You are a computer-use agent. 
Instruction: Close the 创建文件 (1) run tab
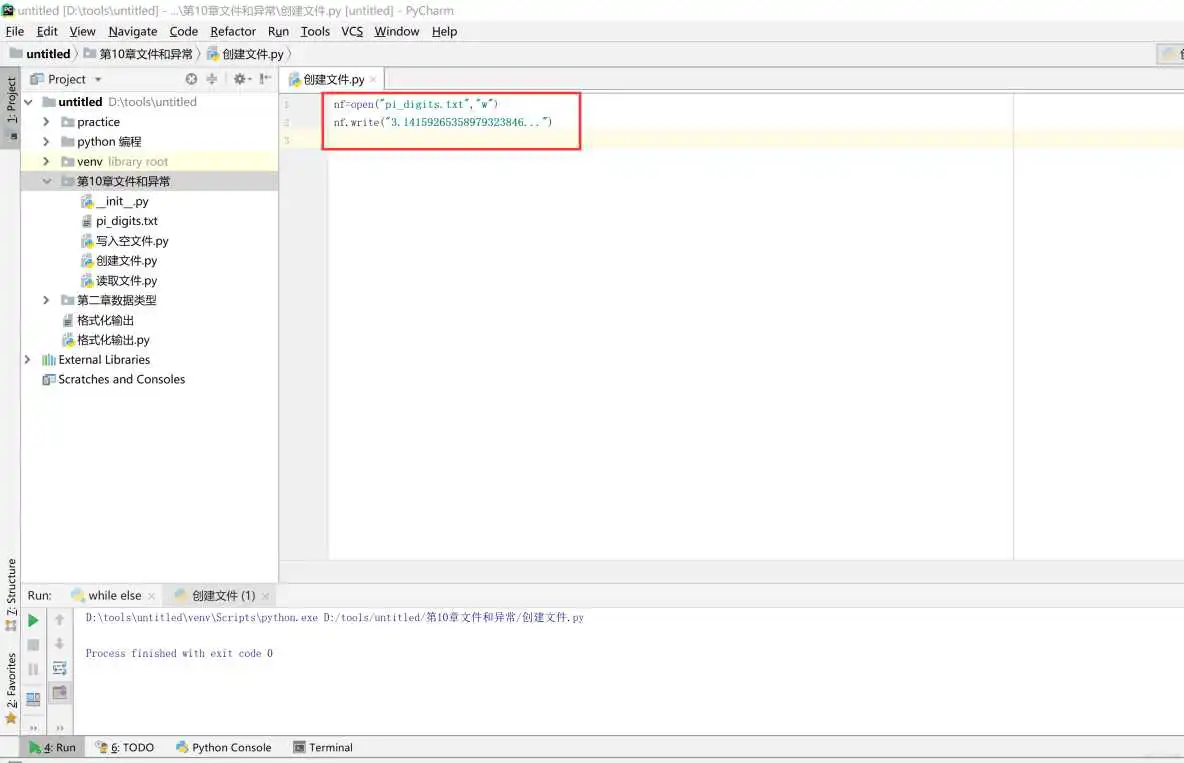pyautogui.click(x=265, y=596)
